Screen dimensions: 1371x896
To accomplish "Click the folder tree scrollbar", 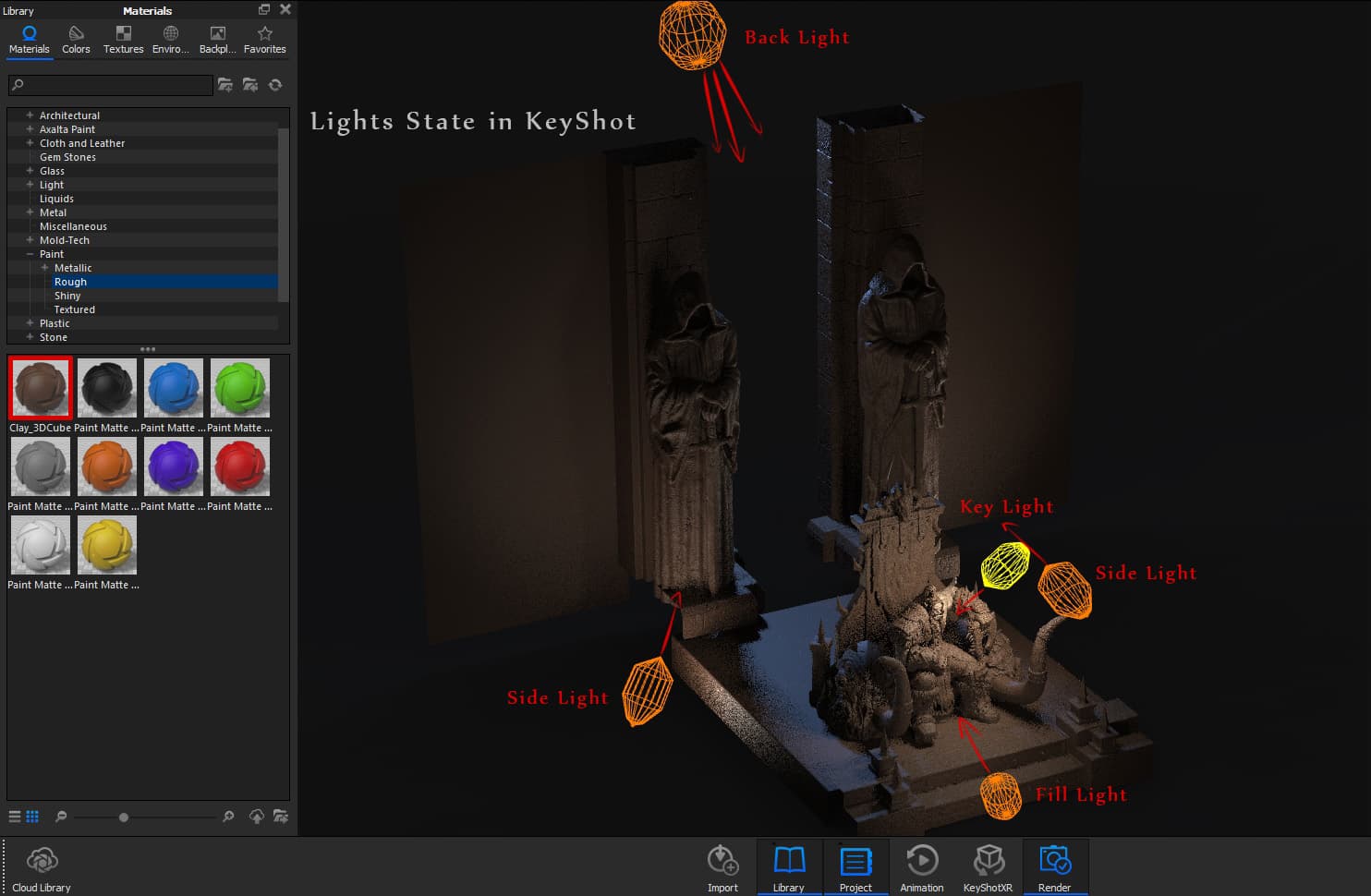I will click(284, 214).
